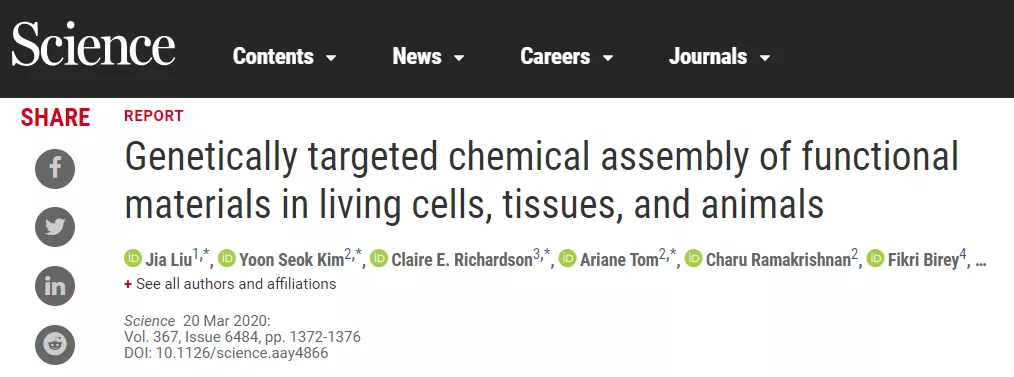The height and width of the screenshot is (377, 1014).
Task: Open Claire E. Richardson's ORCID icon
Action: pos(379,259)
